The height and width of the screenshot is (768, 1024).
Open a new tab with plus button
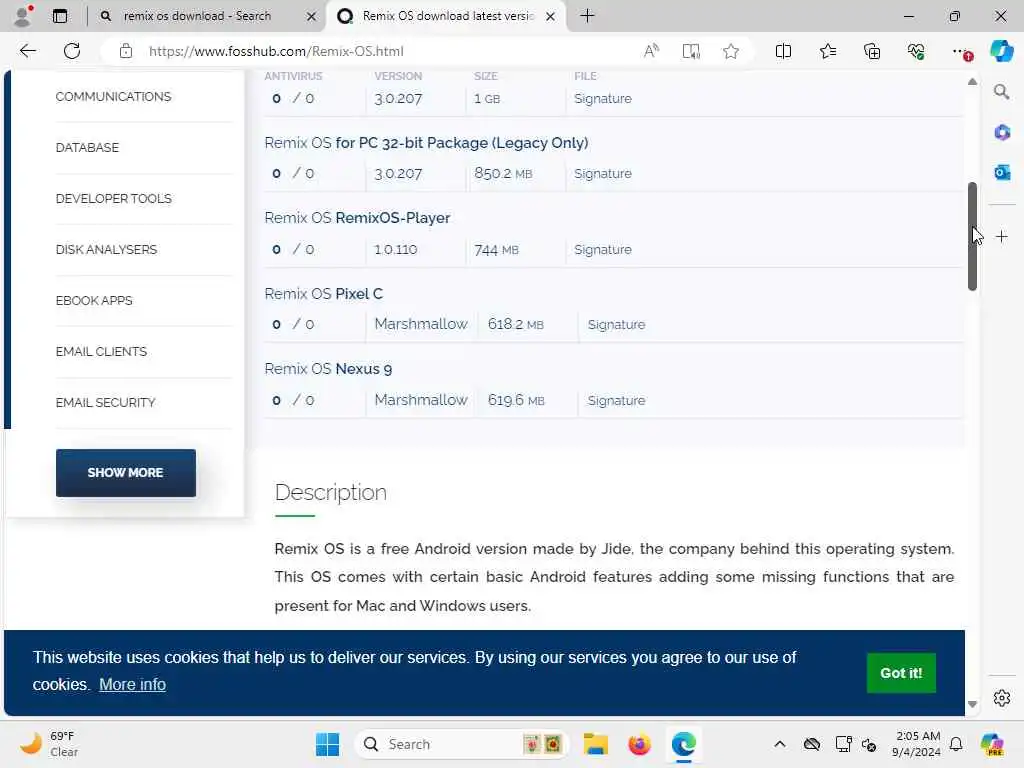click(x=587, y=16)
